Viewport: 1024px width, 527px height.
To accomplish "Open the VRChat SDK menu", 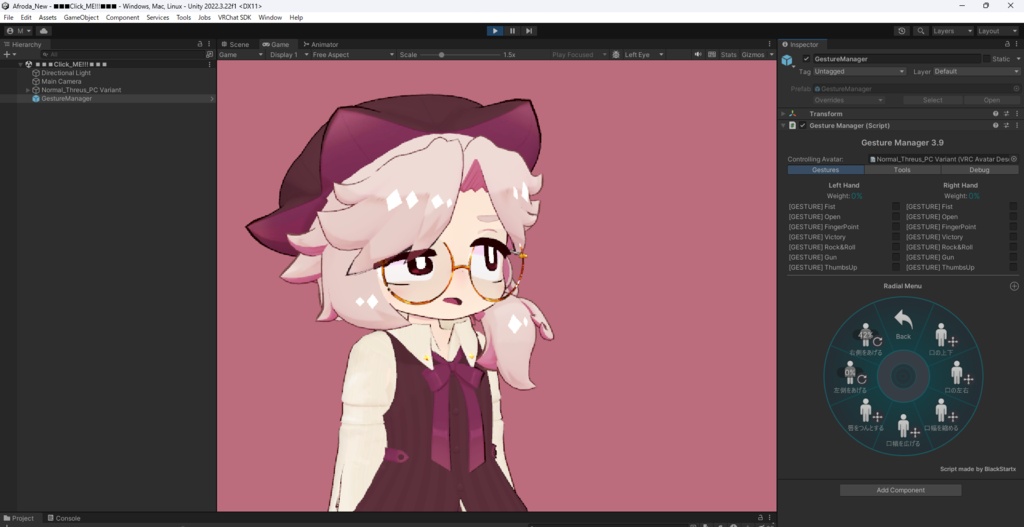I will tap(234, 18).
